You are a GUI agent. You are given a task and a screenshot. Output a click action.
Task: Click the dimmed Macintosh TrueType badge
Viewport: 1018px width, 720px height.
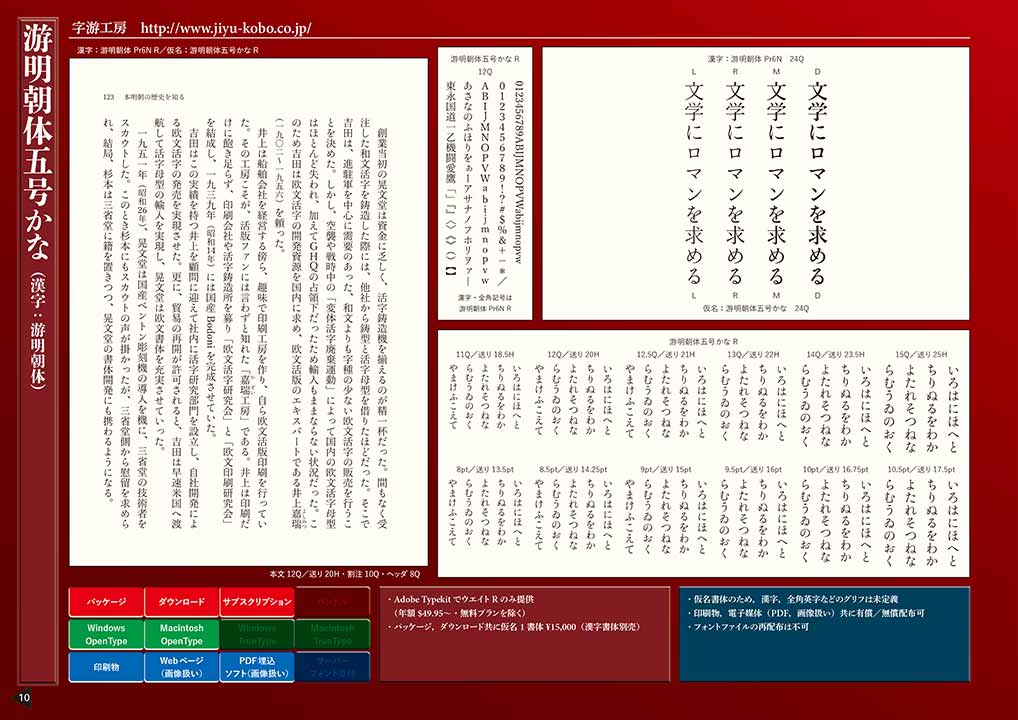pyautogui.click(x=332, y=634)
